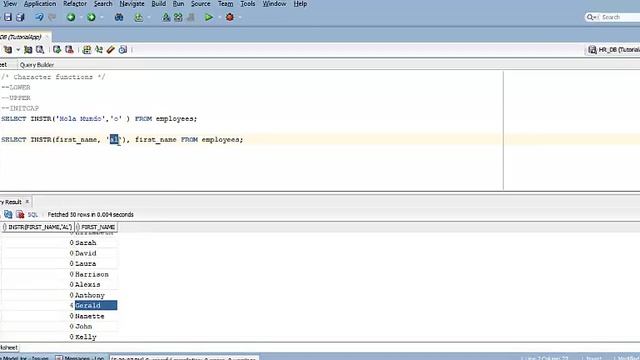
Task: Click the upper/lower case conversion icon
Action: pyautogui.click(x=87, y=50)
